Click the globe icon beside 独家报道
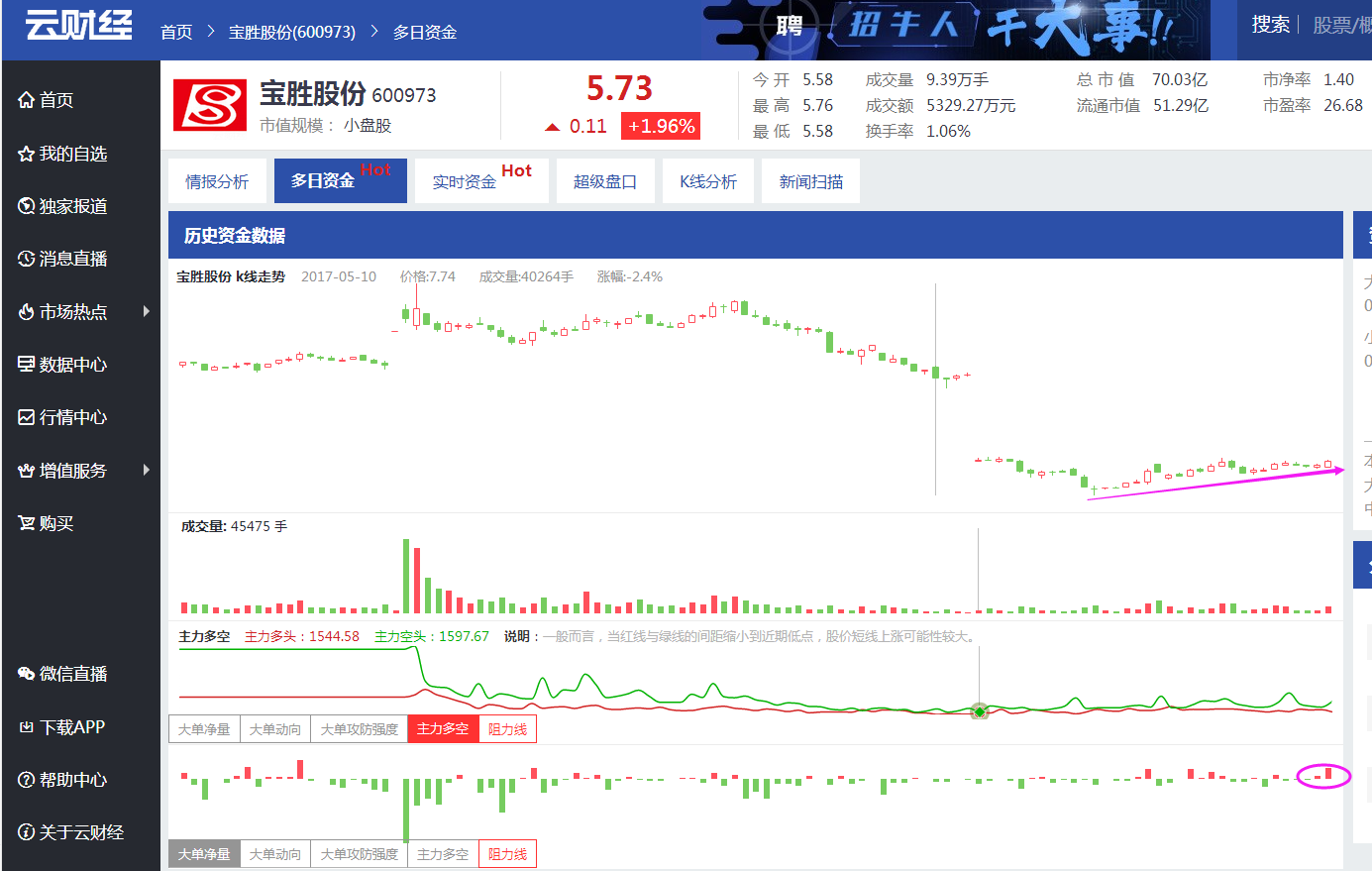The height and width of the screenshot is (871, 1372). [27, 206]
